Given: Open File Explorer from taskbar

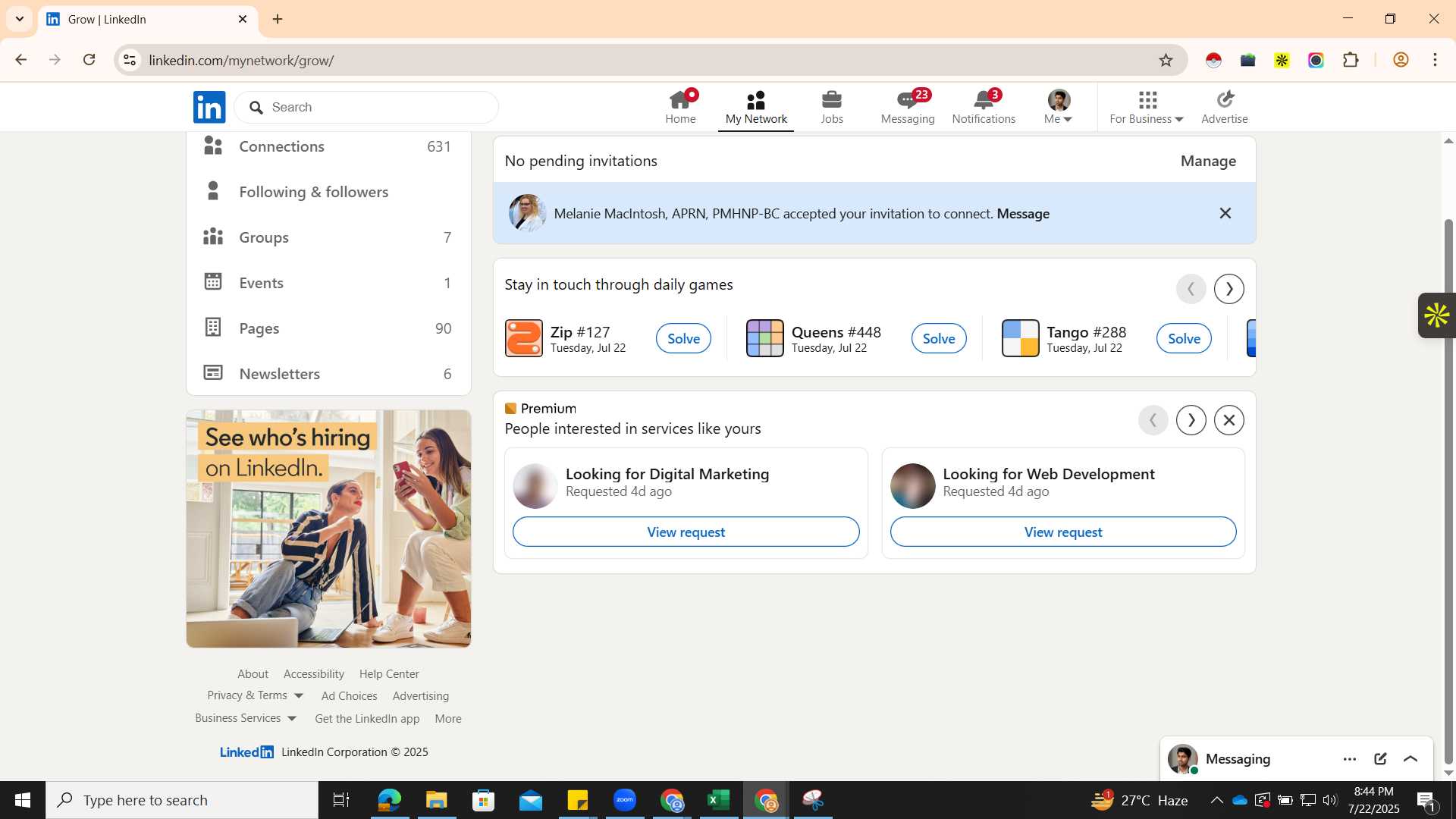Looking at the screenshot, I should coord(436,800).
